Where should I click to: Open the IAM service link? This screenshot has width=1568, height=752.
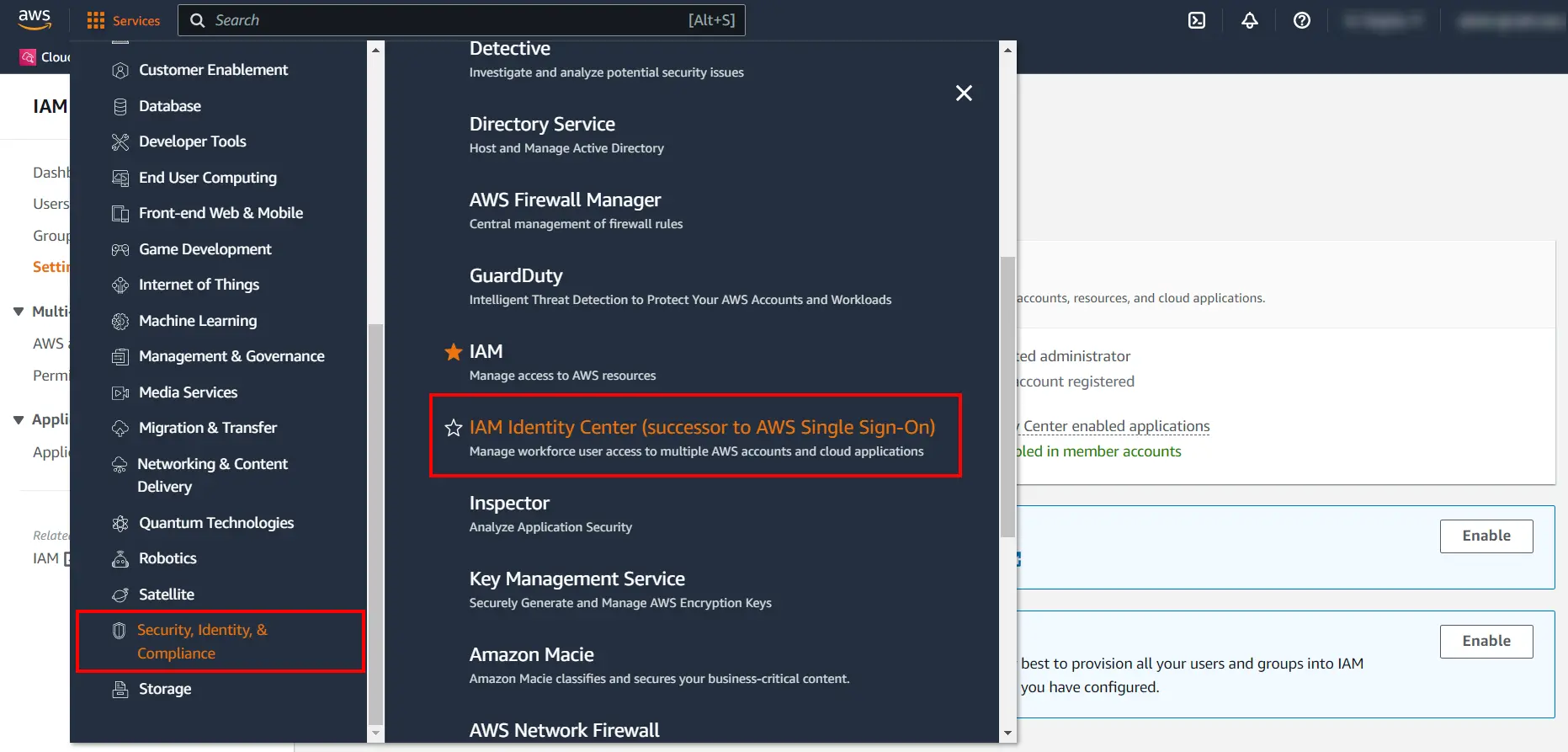[x=486, y=351]
